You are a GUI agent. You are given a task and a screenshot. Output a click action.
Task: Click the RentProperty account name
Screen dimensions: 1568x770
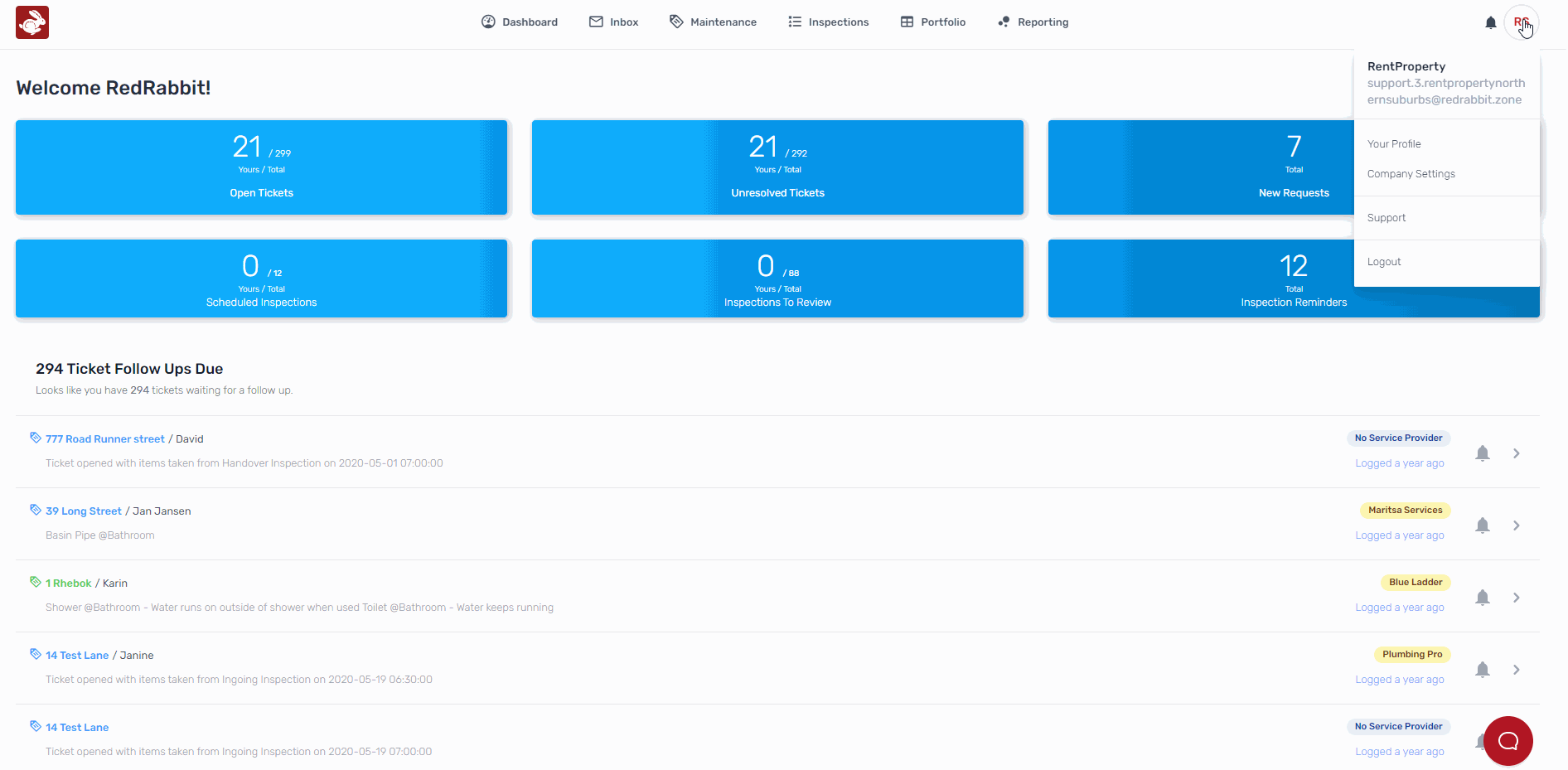(x=1406, y=66)
